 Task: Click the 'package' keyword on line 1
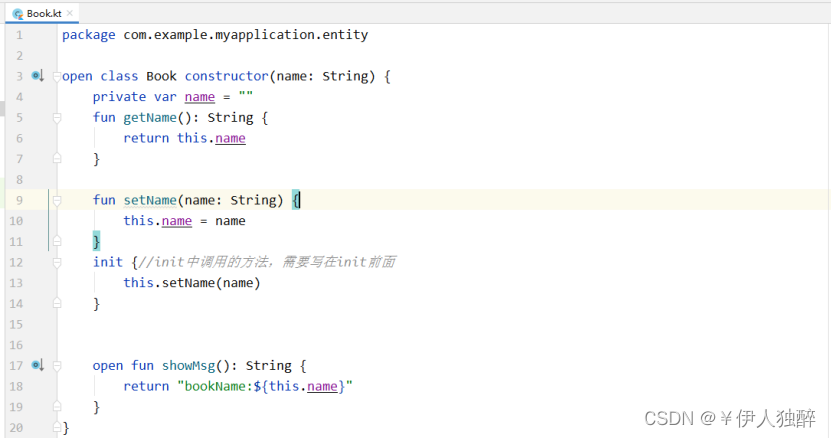pyautogui.click(x=89, y=36)
